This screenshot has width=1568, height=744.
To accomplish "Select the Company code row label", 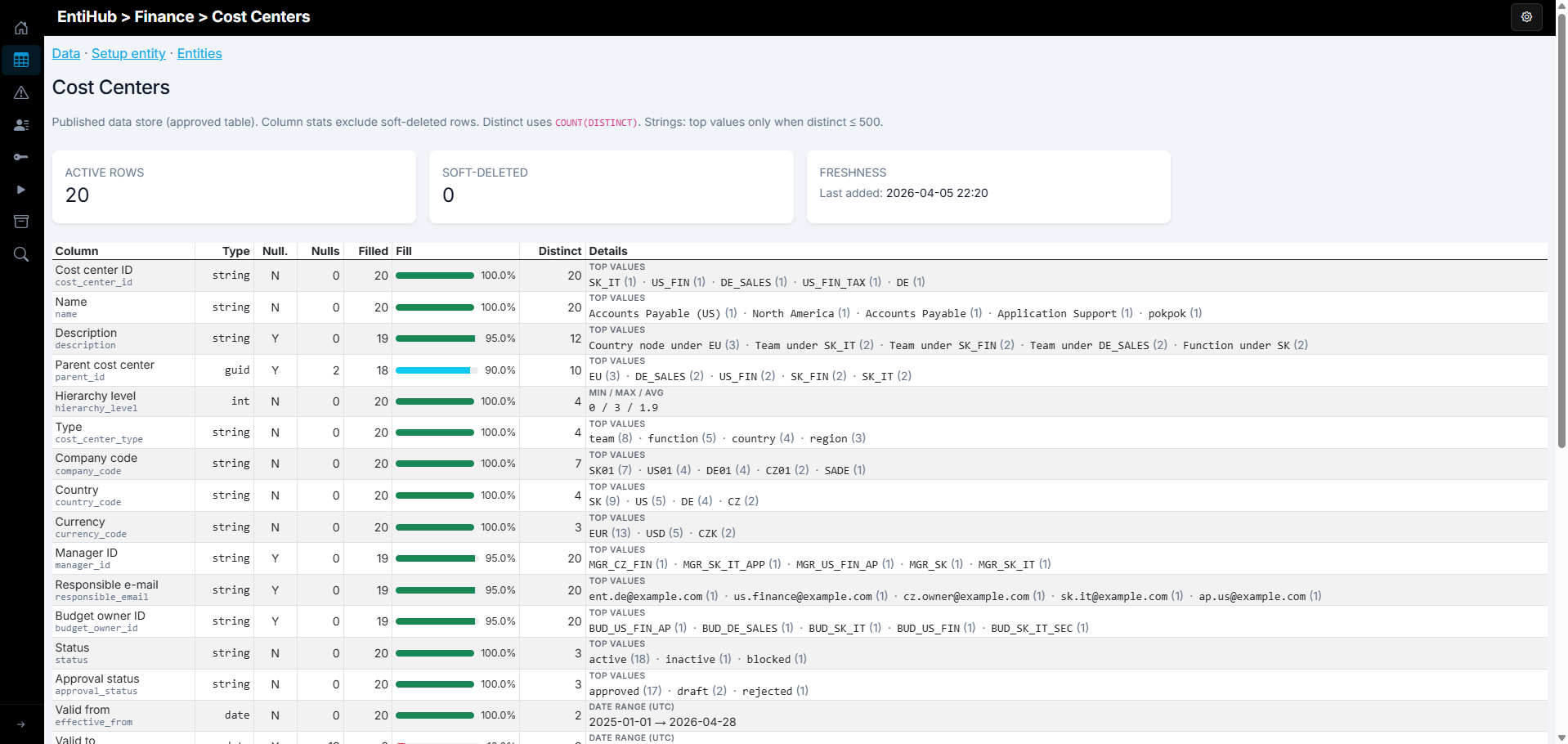I will (x=96, y=458).
